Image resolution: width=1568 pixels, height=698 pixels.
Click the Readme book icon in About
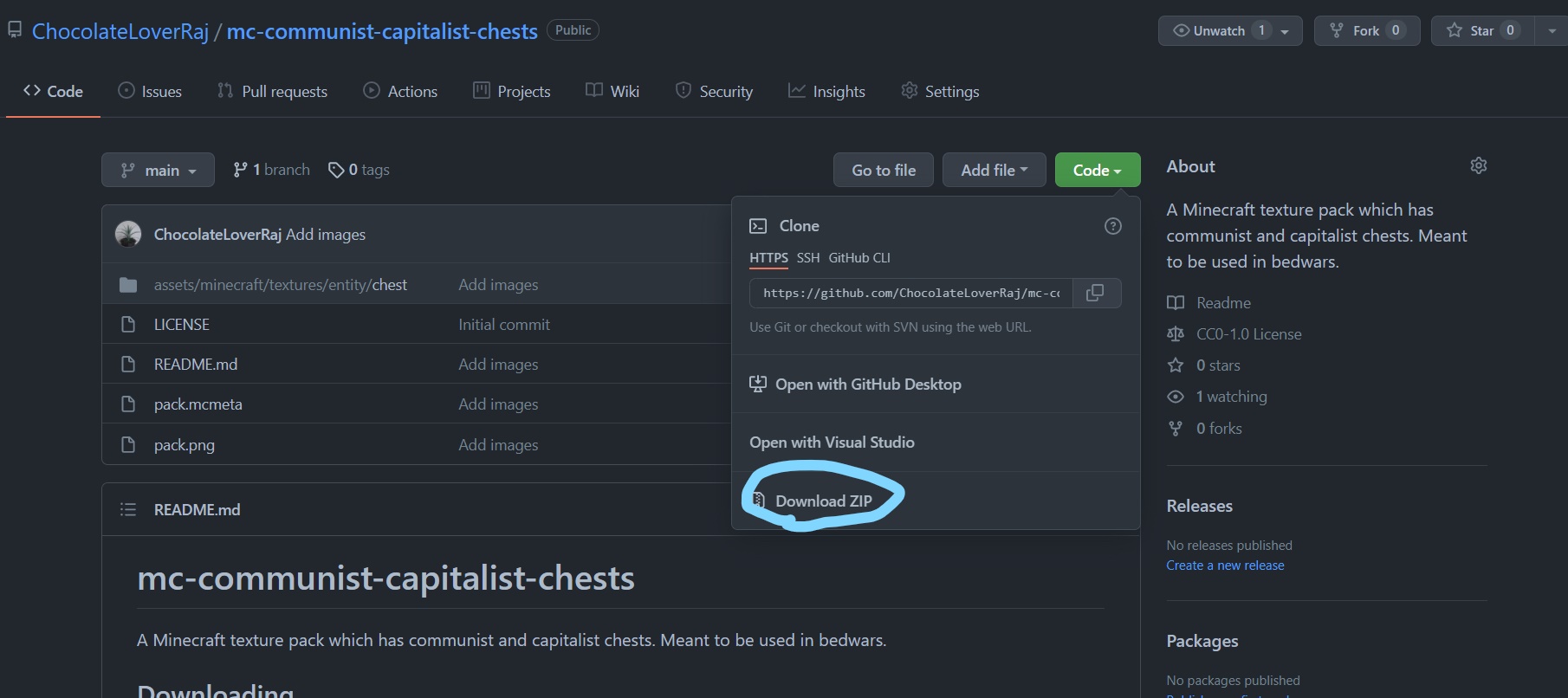tap(1176, 302)
